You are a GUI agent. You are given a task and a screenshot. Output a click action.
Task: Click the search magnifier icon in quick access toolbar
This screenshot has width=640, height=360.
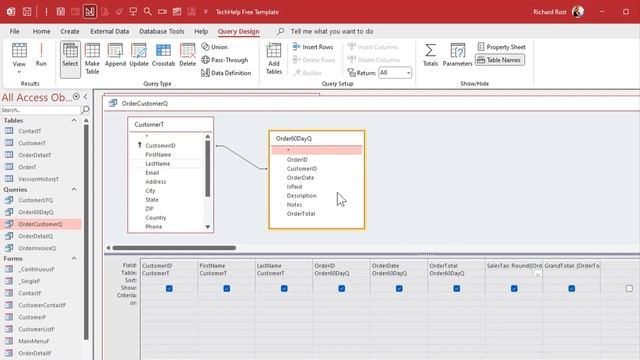click(x=147, y=12)
